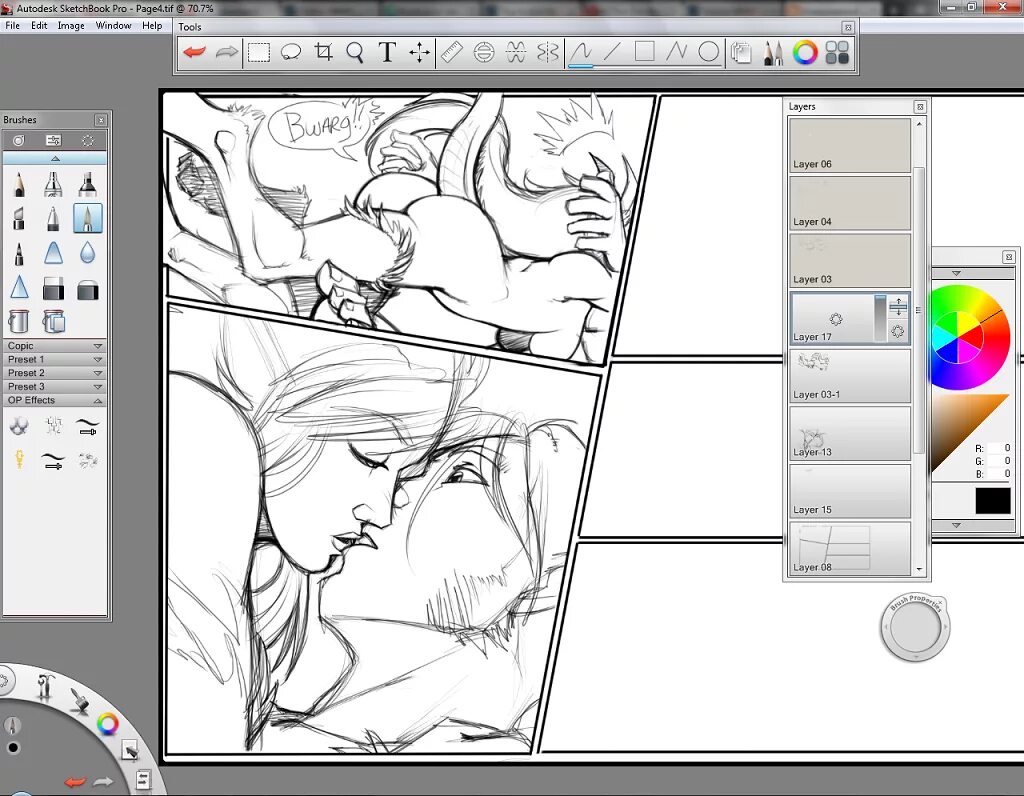This screenshot has height=796, width=1024.
Task: Open Layer 17 marking menu circle icon
Action: 898,331
